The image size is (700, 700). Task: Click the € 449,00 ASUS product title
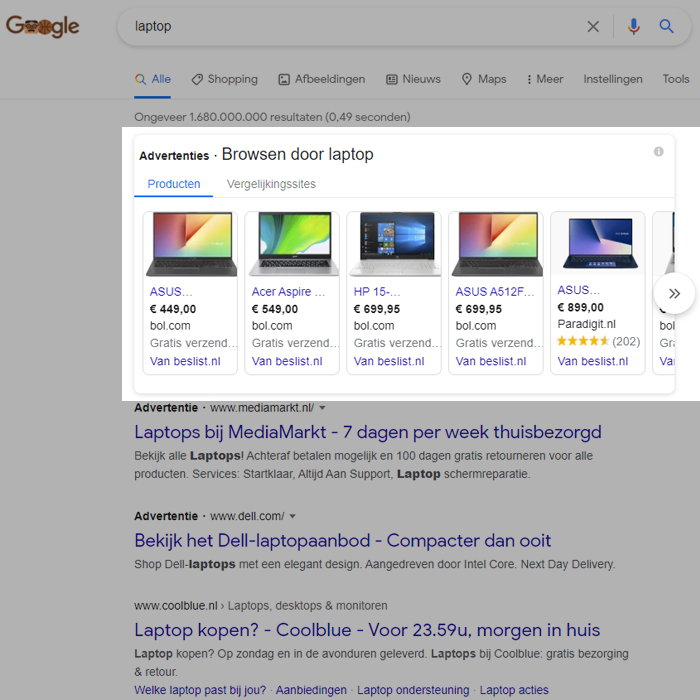pyautogui.click(x=171, y=292)
